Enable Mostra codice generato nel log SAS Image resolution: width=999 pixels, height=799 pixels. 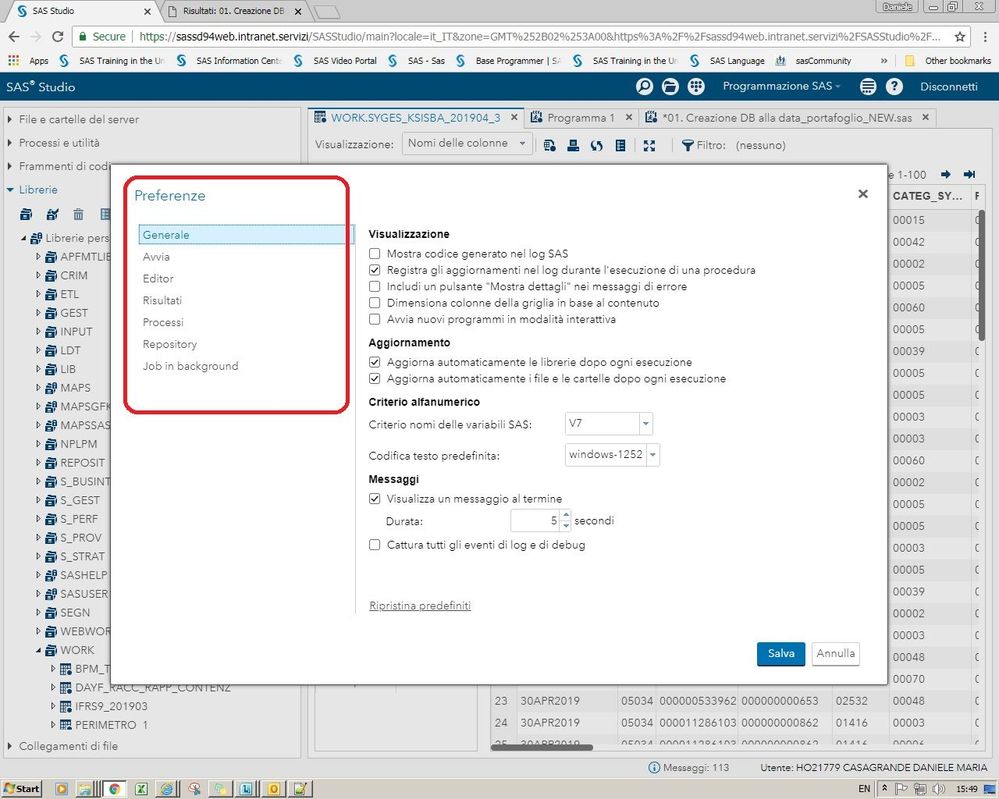[x=375, y=254]
